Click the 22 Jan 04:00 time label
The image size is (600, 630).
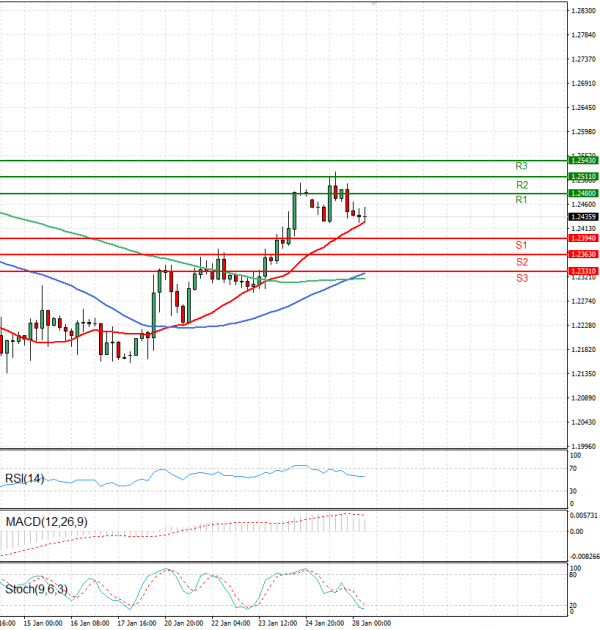(x=231, y=623)
